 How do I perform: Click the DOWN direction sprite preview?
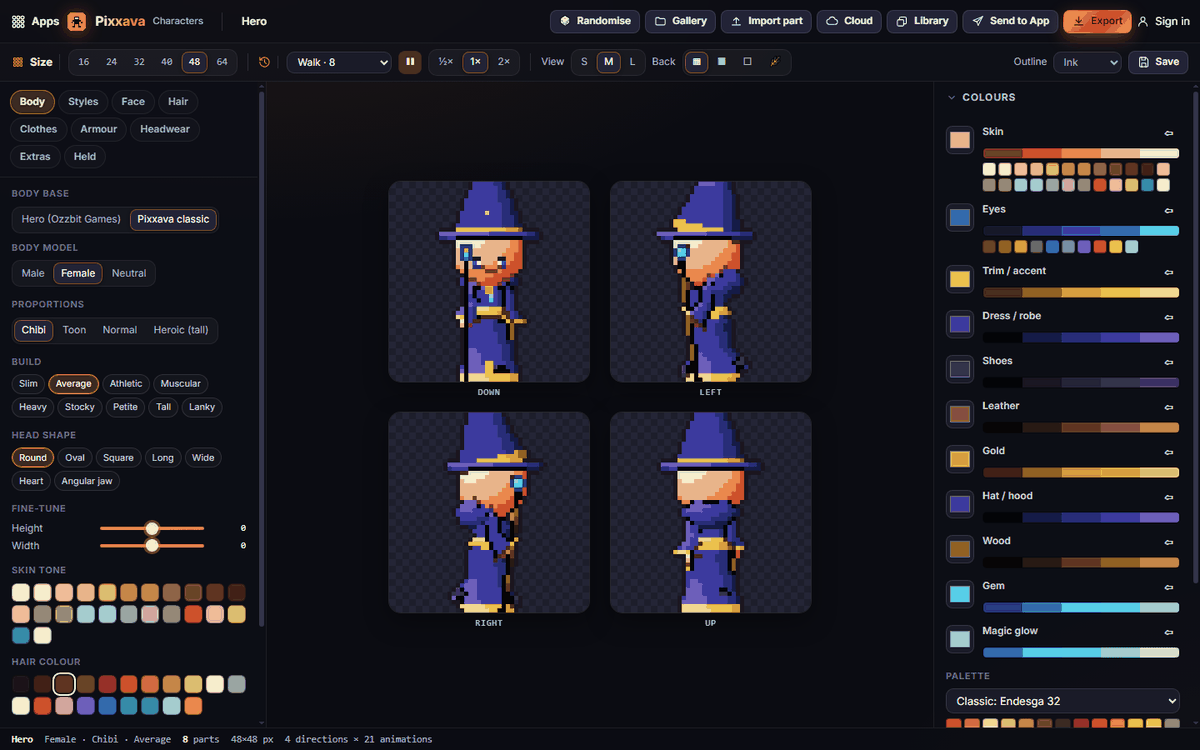tap(489, 281)
